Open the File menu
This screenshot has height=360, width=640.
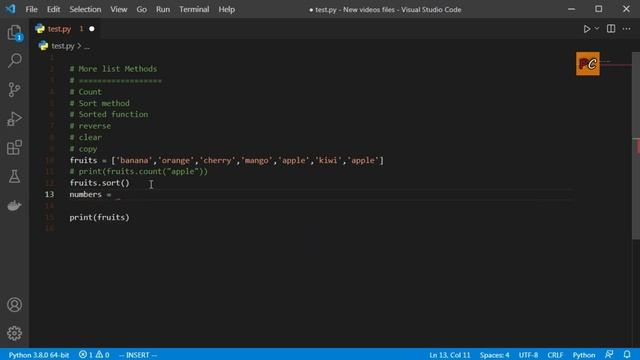pos(31,9)
